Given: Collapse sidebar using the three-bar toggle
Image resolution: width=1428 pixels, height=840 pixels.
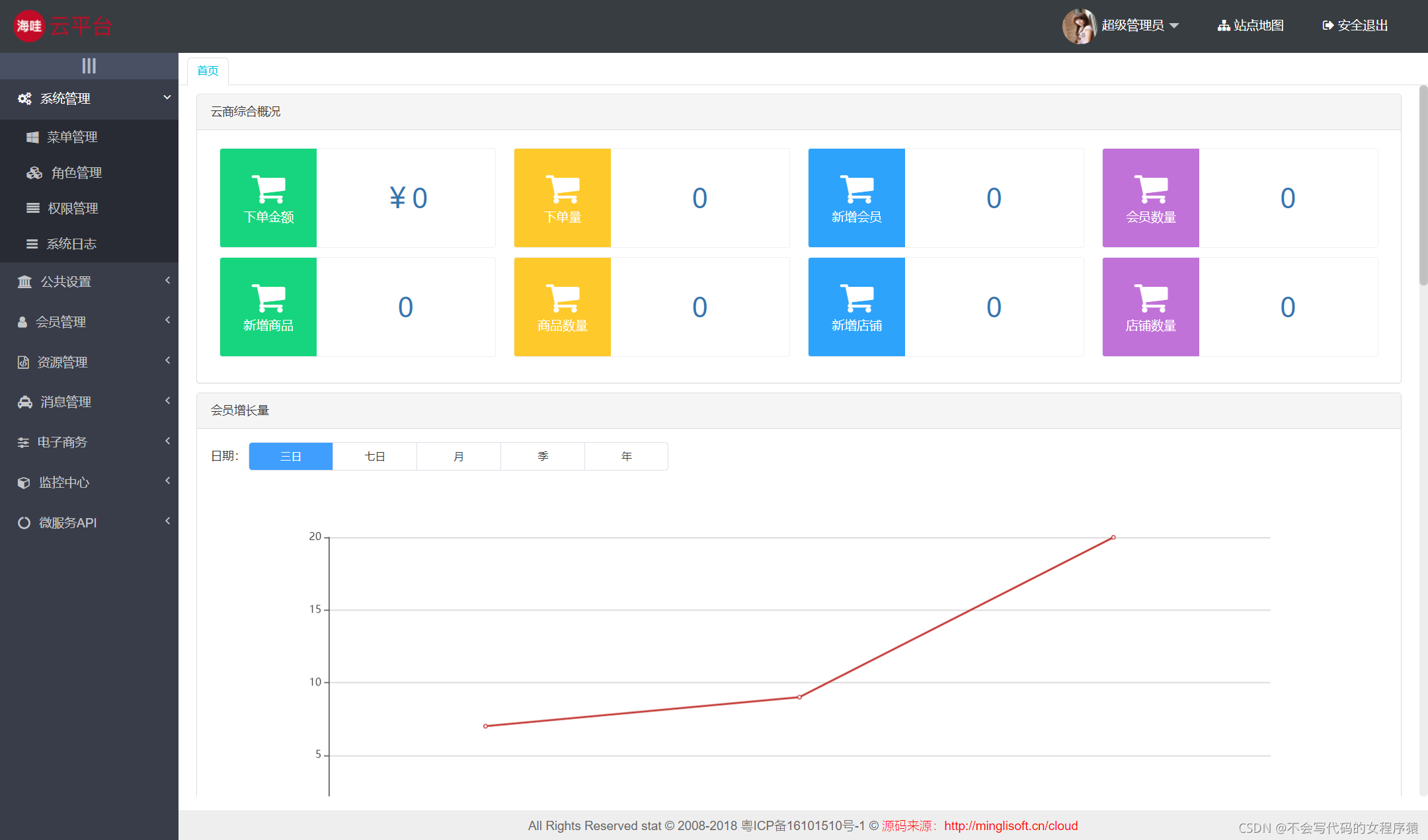Looking at the screenshot, I should click(89, 65).
